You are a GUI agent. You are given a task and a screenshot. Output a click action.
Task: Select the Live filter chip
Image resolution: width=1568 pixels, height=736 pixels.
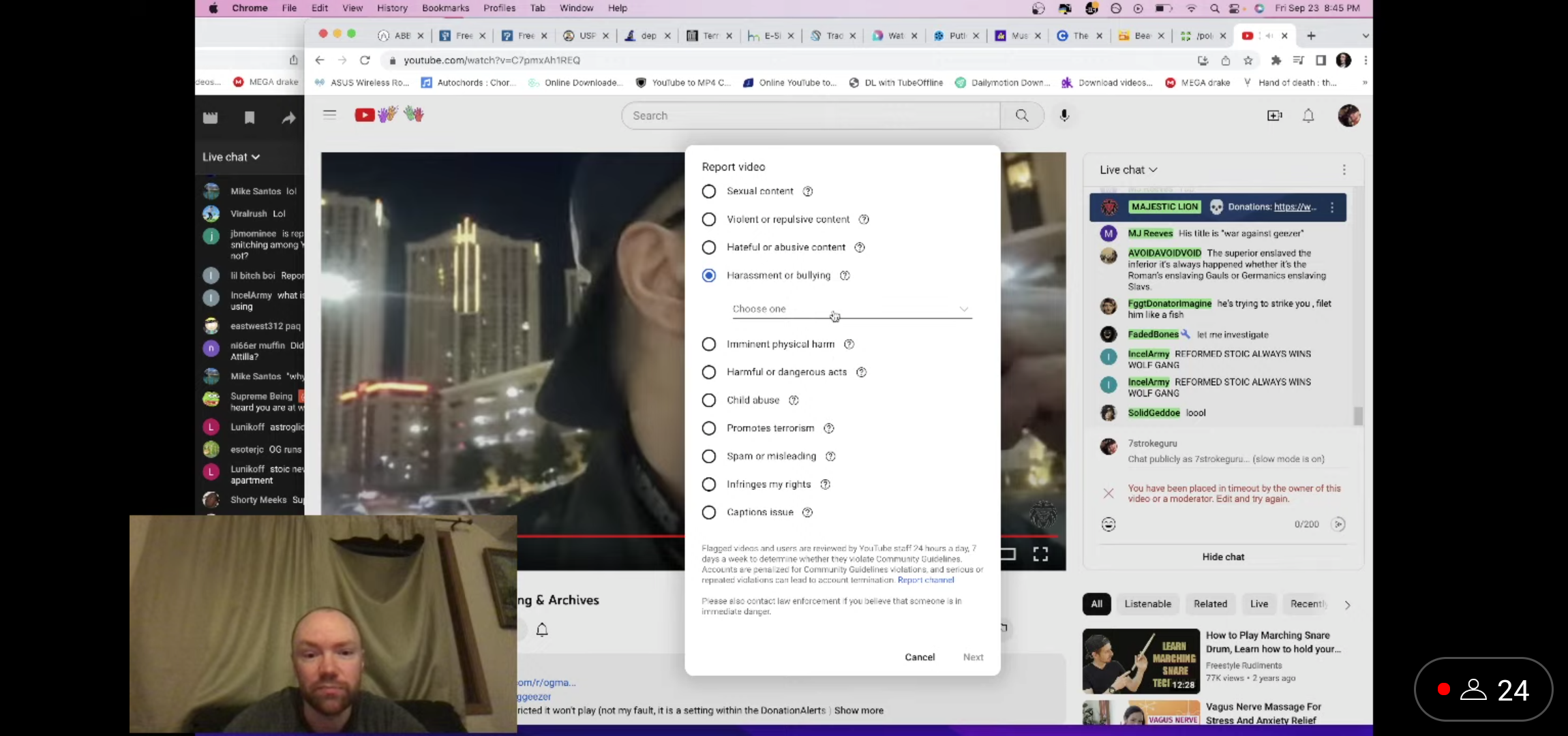click(1258, 604)
